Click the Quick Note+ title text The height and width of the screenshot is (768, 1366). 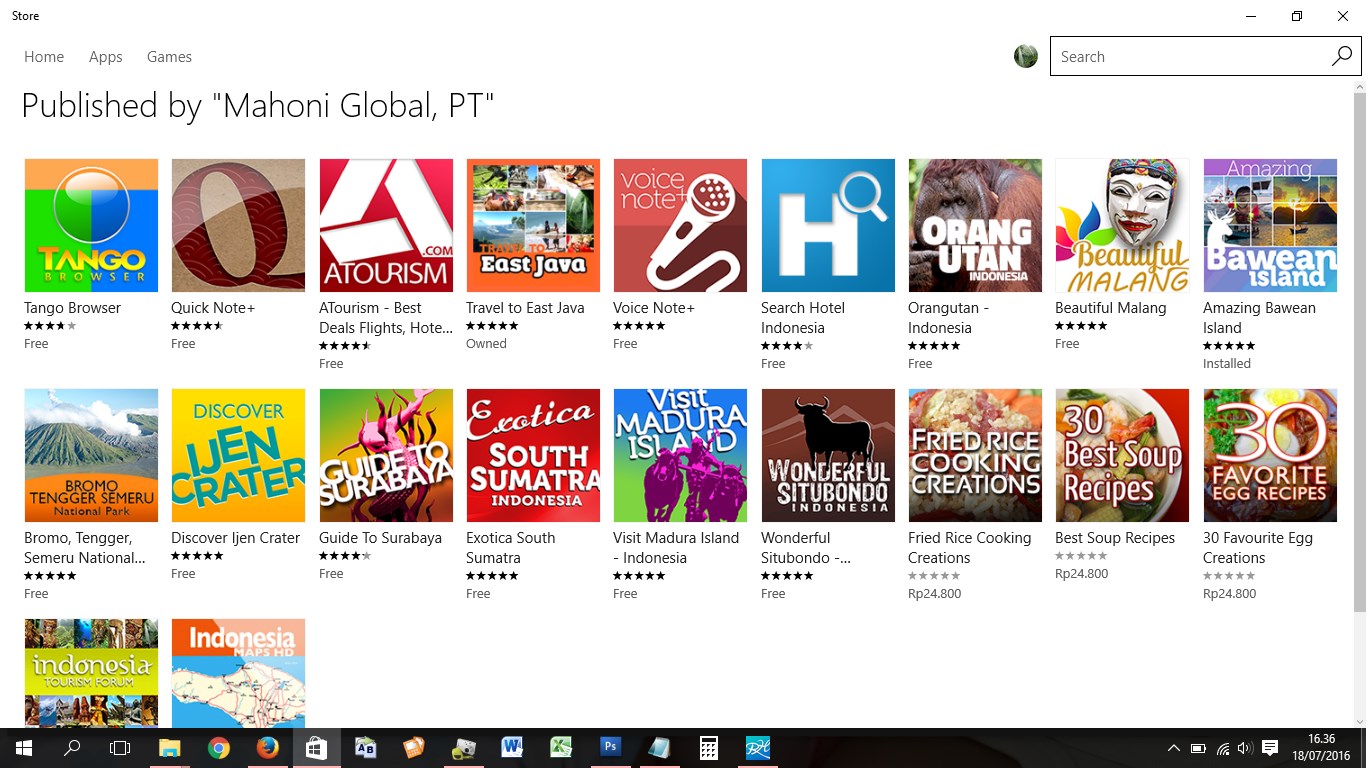pos(213,308)
